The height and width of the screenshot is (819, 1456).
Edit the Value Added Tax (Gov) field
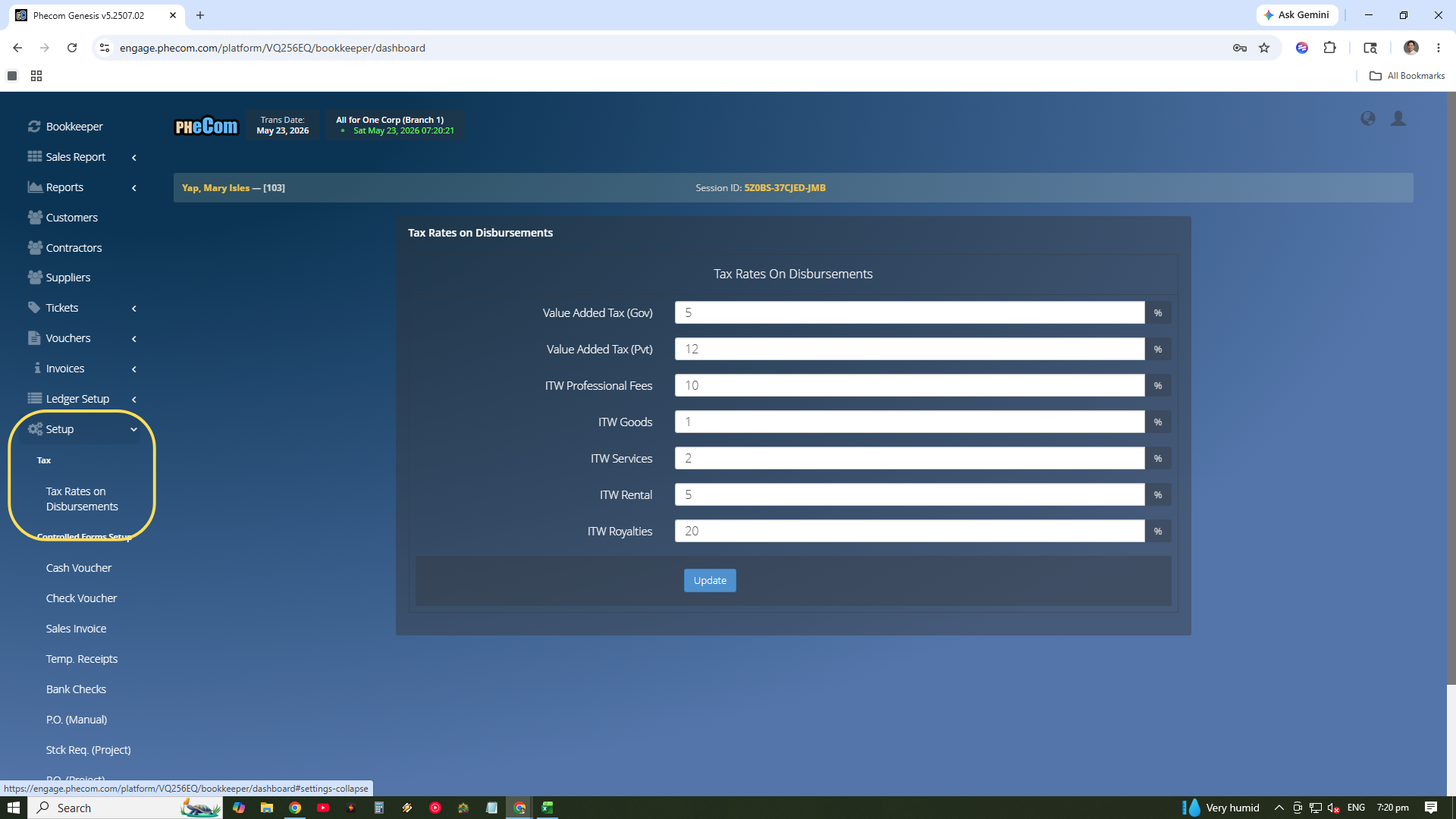coord(909,312)
